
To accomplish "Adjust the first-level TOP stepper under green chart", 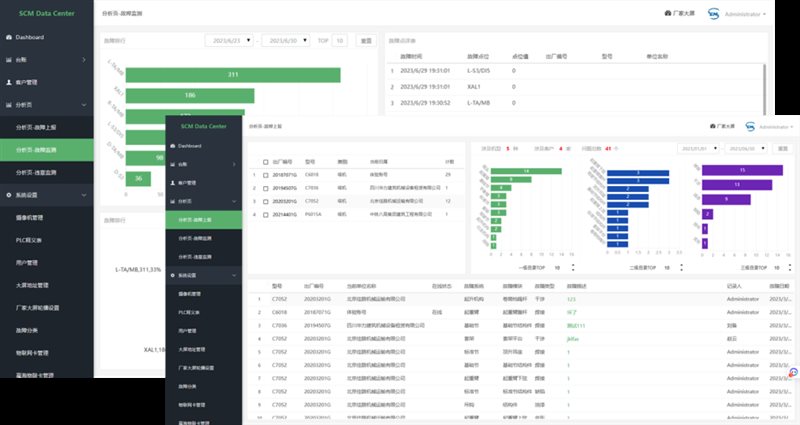I will (573, 267).
